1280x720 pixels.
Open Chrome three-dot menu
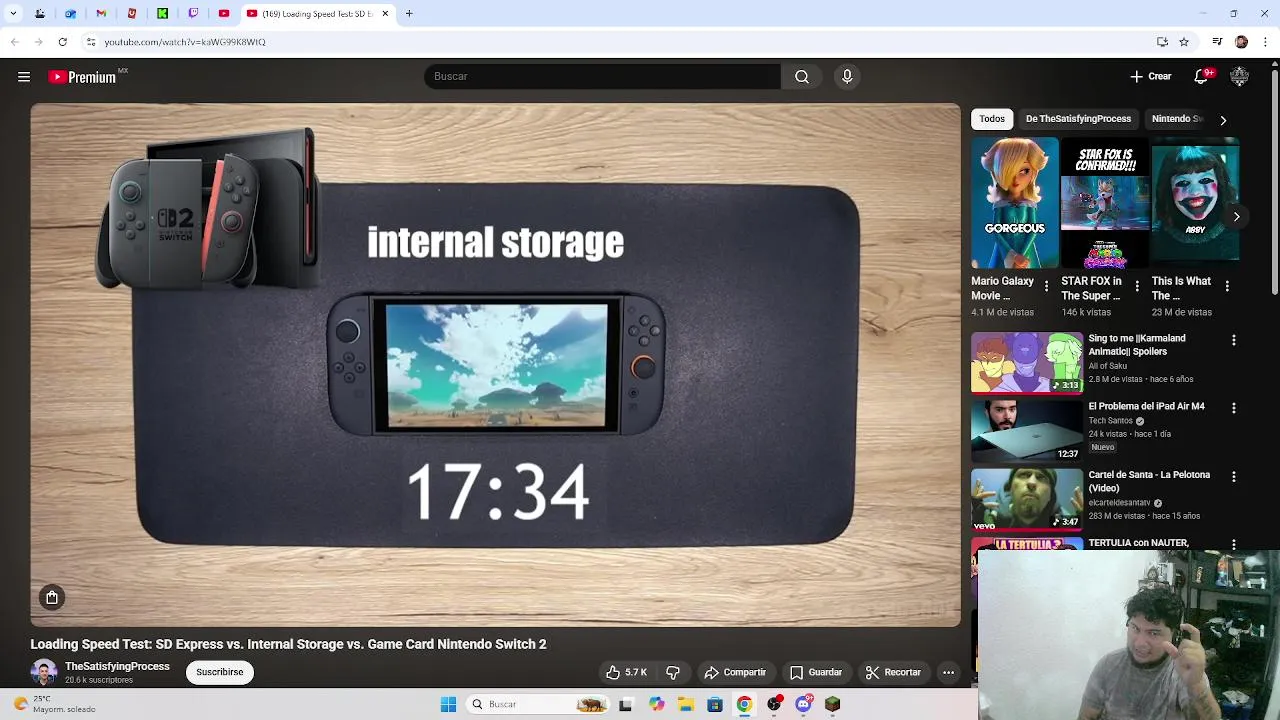pyautogui.click(x=1266, y=42)
